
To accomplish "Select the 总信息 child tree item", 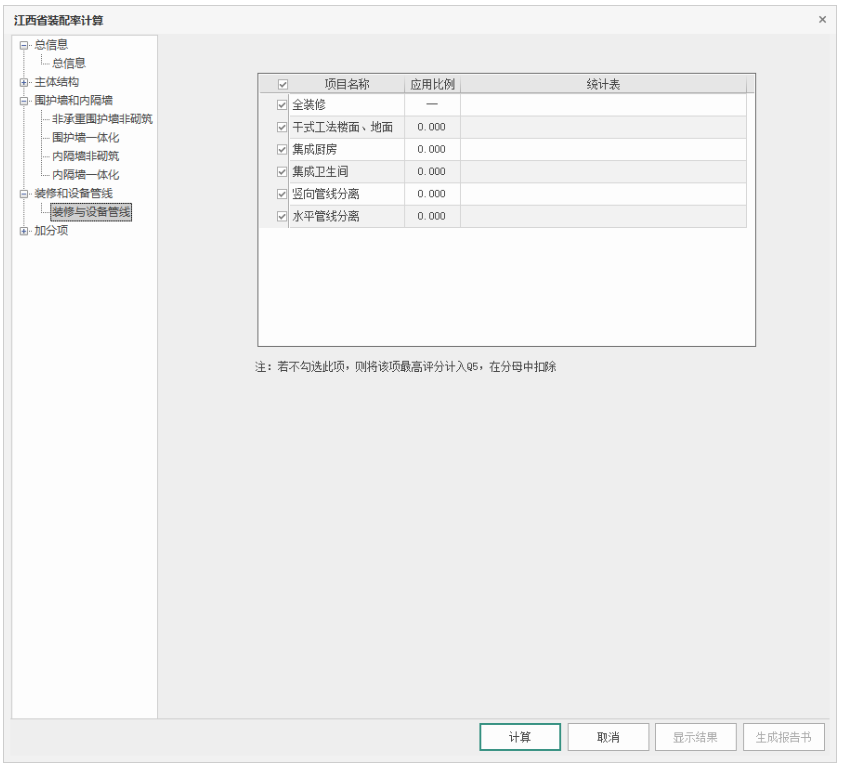I will tap(69, 63).
